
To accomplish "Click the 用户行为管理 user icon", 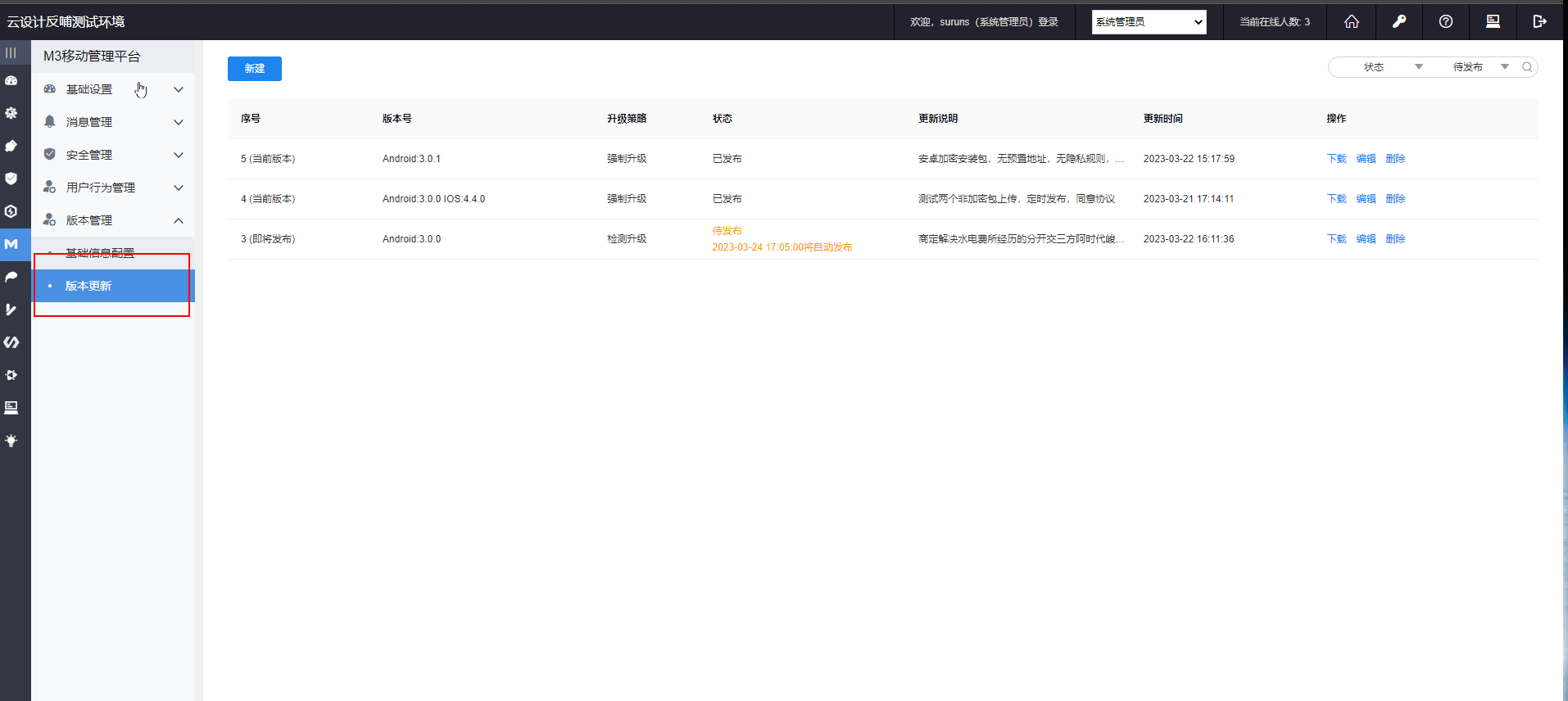I will click(50, 187).
